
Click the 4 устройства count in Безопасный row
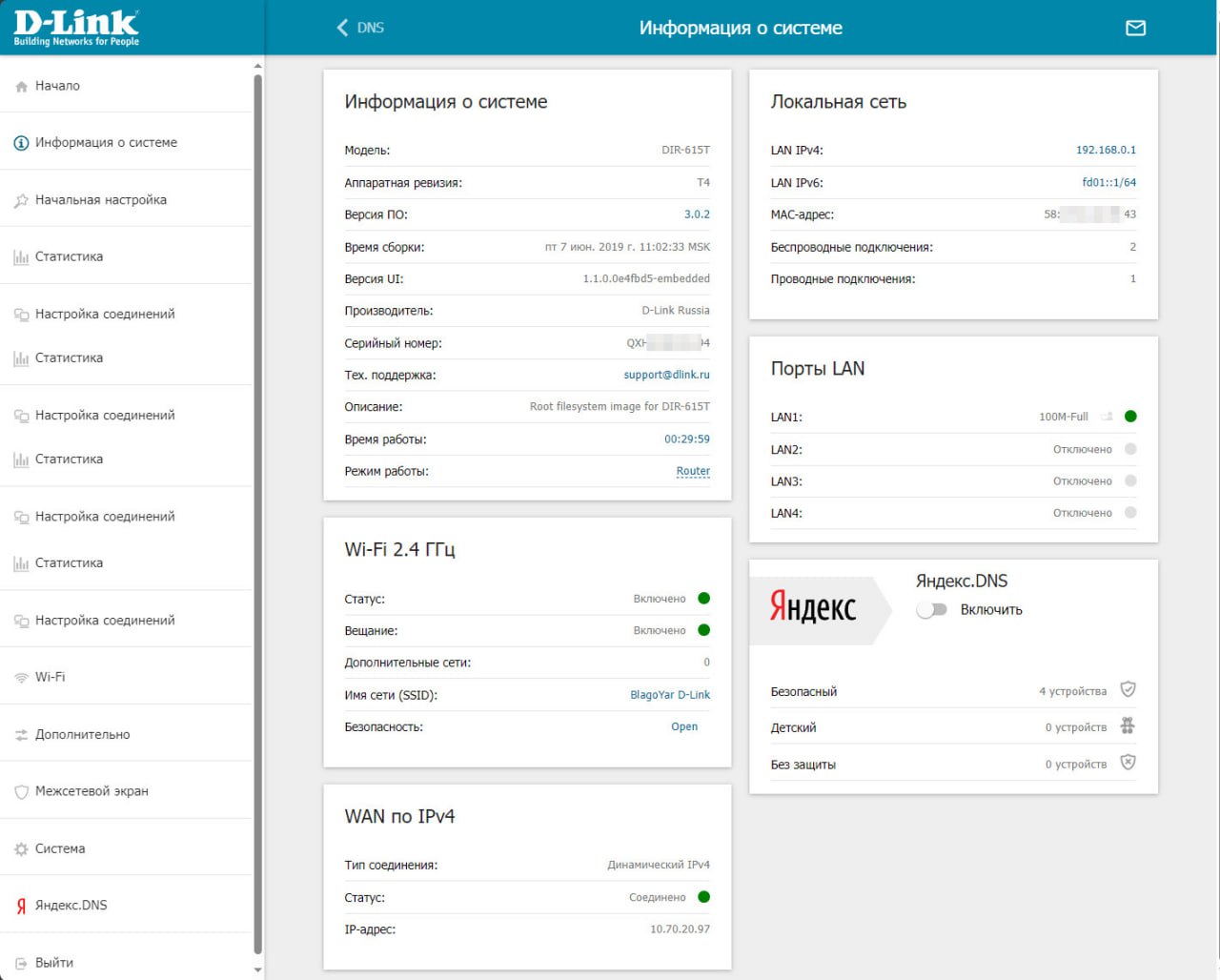pyautogui.click(x=1073, y=691)
